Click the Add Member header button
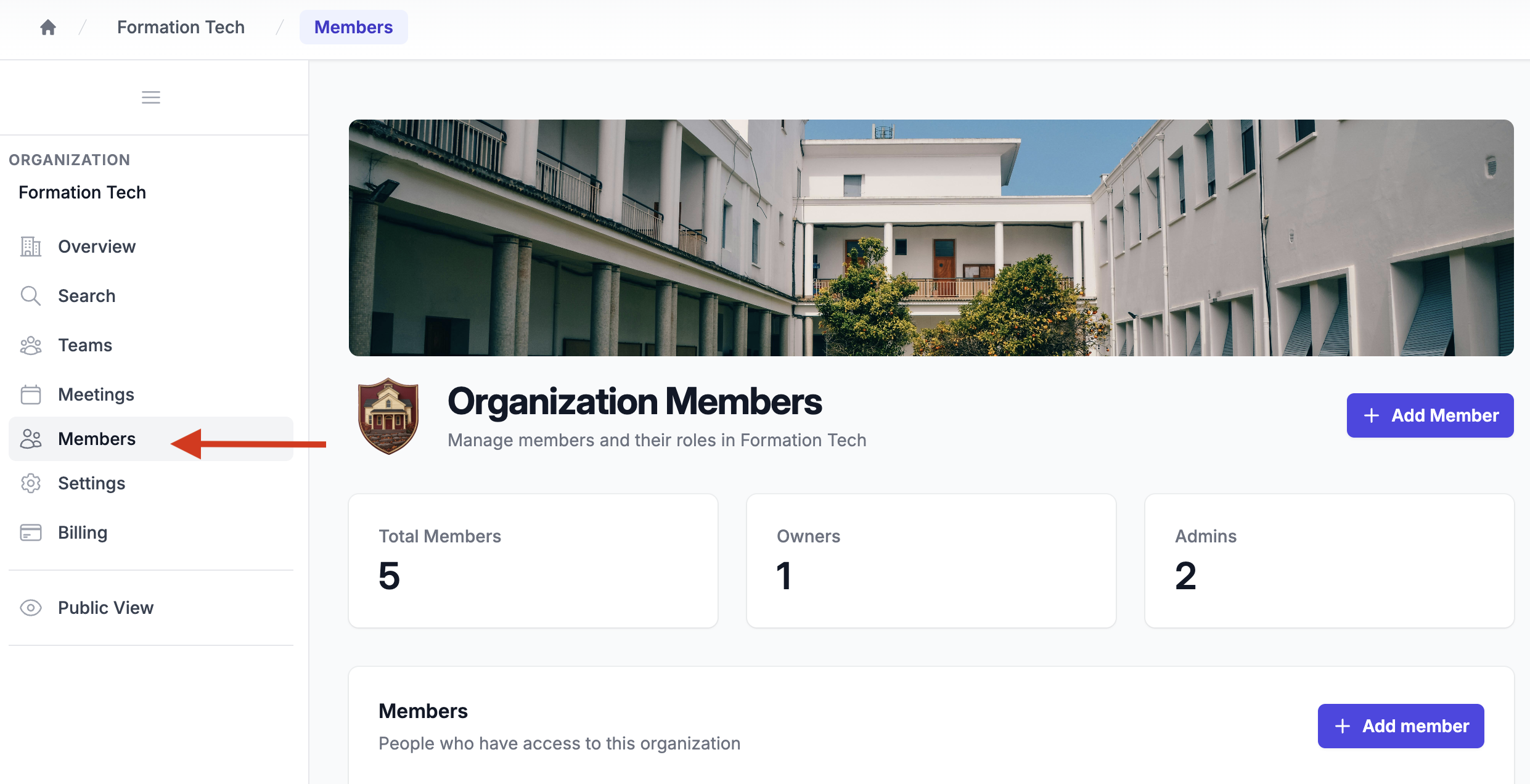Image resolution: width=1530 pixels, height=784 pixels. point(1430,415)
